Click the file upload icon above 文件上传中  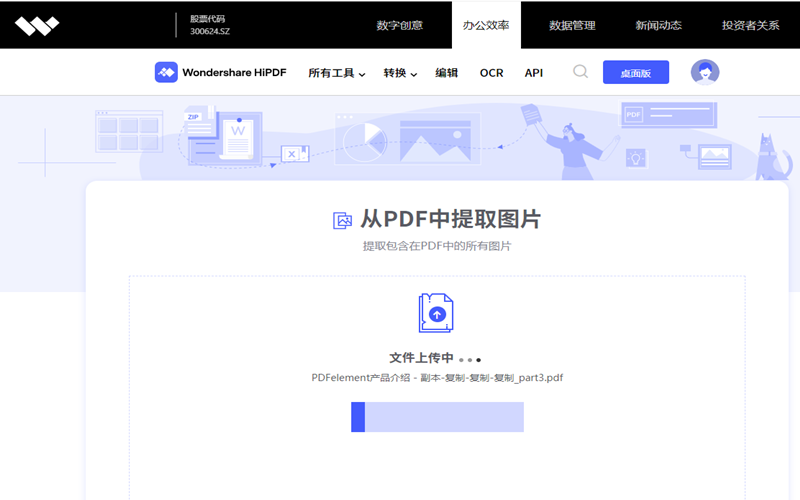coord(436,313)
